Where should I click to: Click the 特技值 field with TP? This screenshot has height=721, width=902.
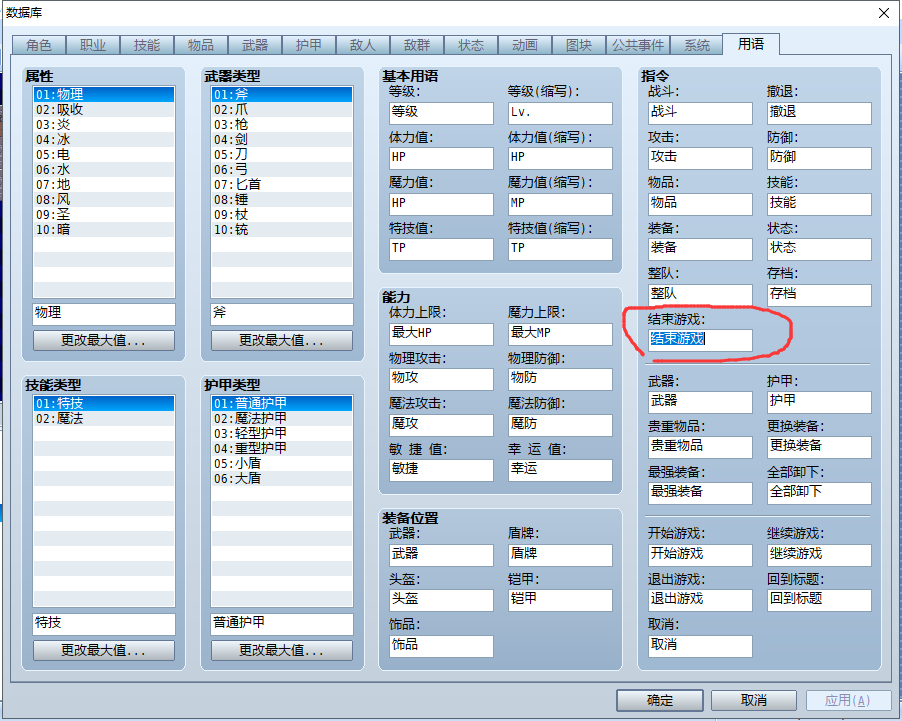441,249
